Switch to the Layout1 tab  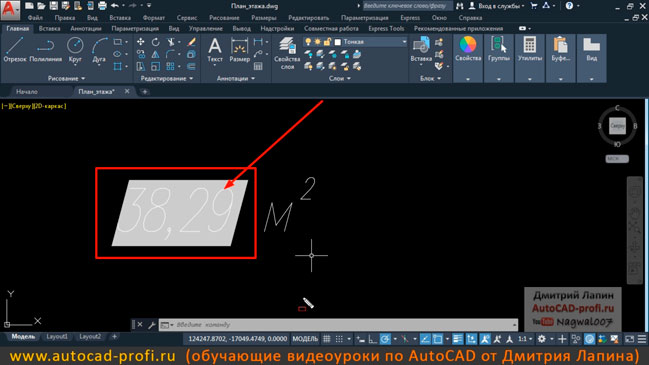(57, 336)
